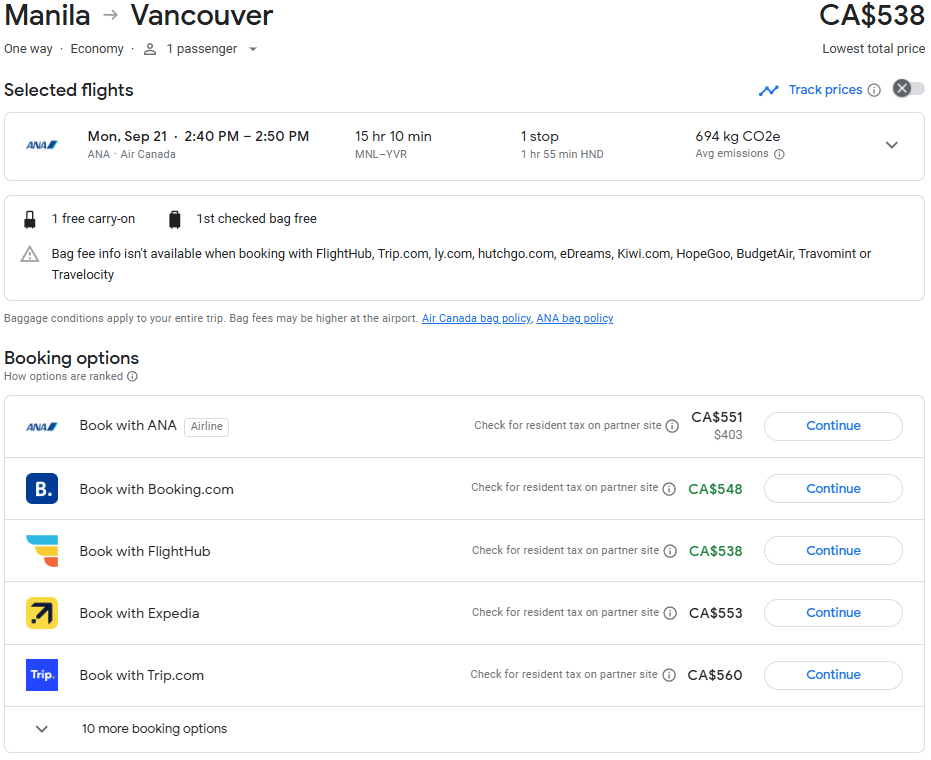Click the resident tax info icon in ANA row
931x760 pixels.
click(672, 426)
